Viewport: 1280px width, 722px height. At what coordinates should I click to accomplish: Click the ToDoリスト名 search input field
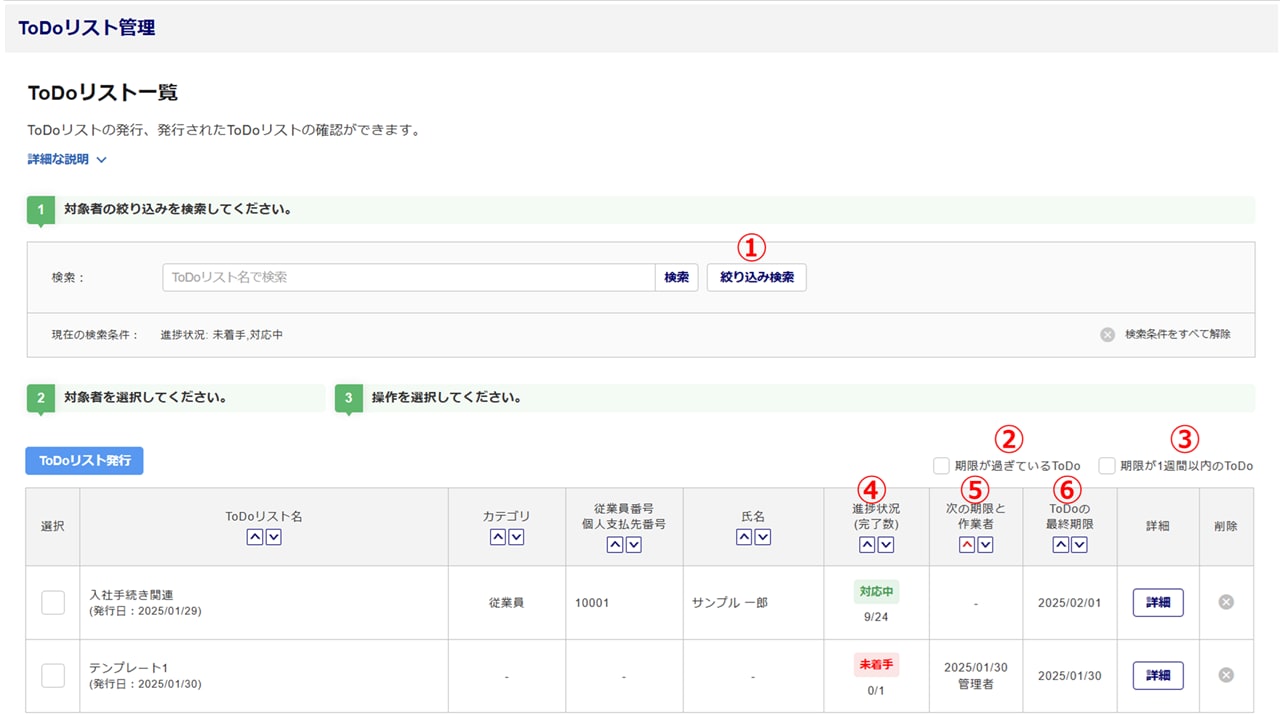[x=408, y=277]
